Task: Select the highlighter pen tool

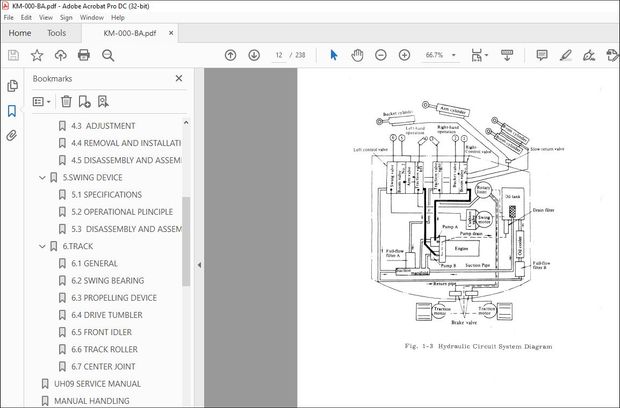Action: pos(565,55)
